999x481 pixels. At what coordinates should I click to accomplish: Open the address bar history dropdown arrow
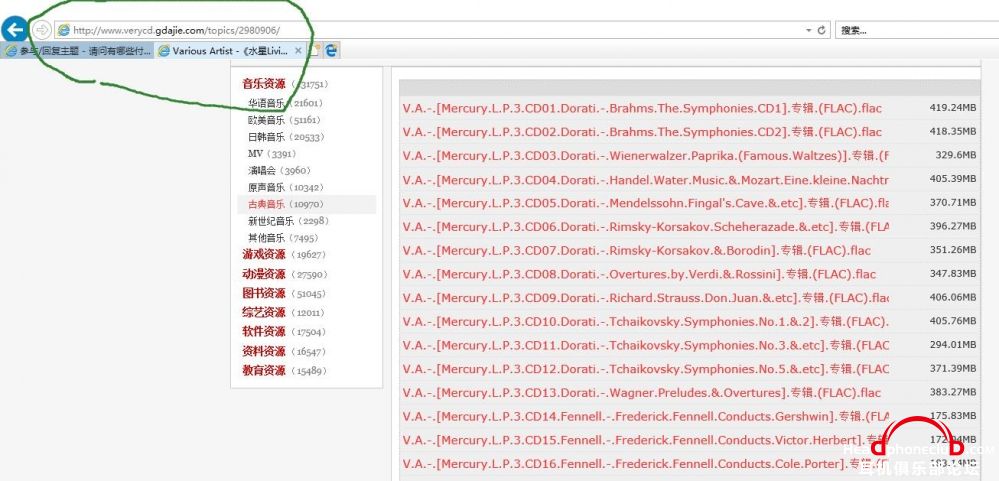click(809, 30)
